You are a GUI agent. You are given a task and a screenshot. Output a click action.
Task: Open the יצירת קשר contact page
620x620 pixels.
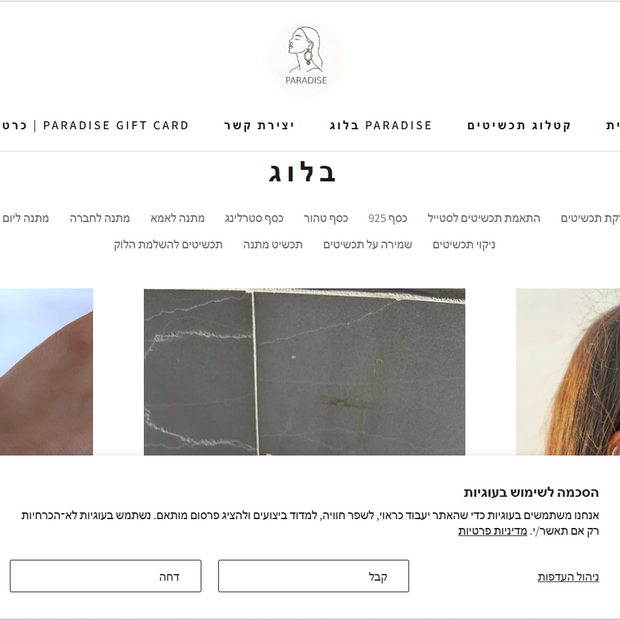[259, 125]
